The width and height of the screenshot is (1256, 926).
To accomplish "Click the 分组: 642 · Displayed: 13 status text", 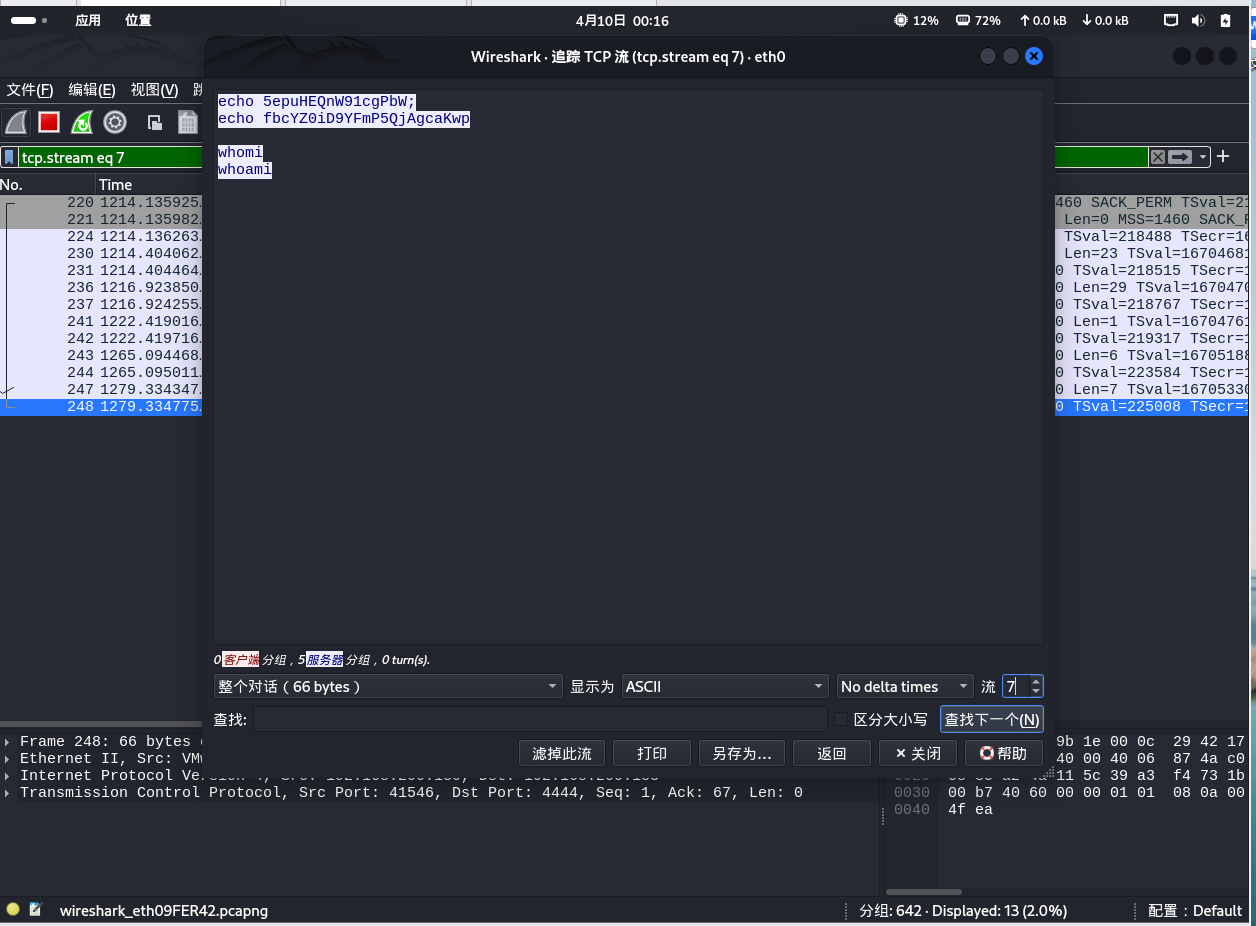I will click(962, 910).
